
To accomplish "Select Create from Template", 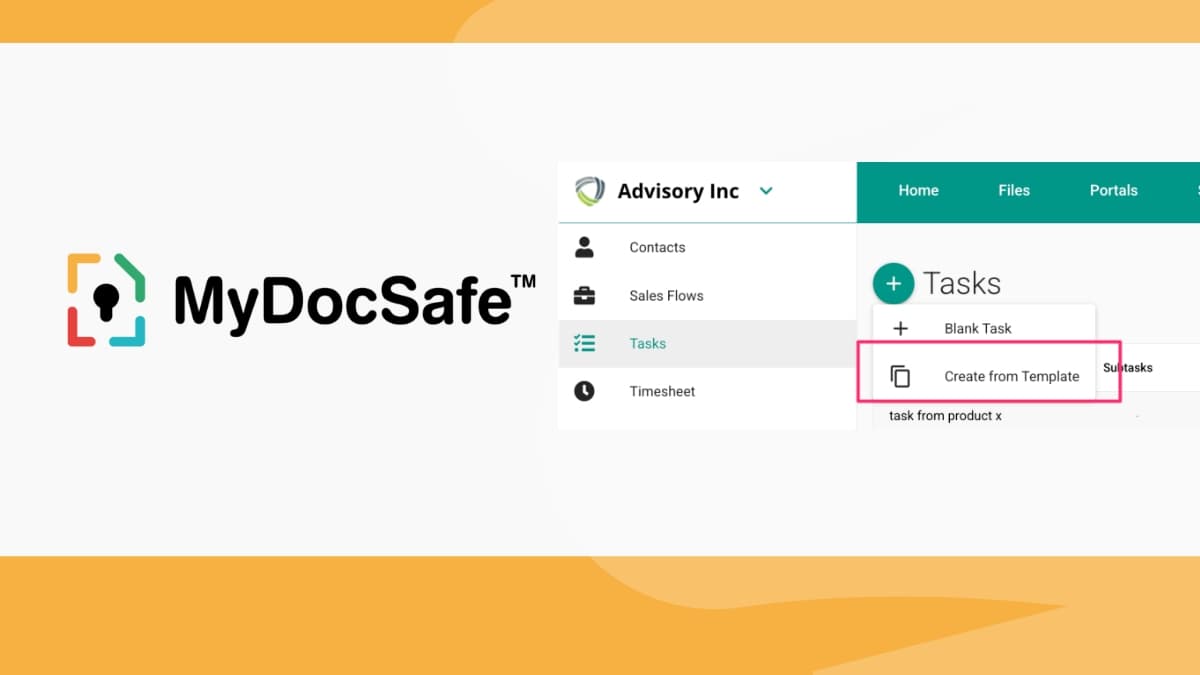I will (1012, 376).
